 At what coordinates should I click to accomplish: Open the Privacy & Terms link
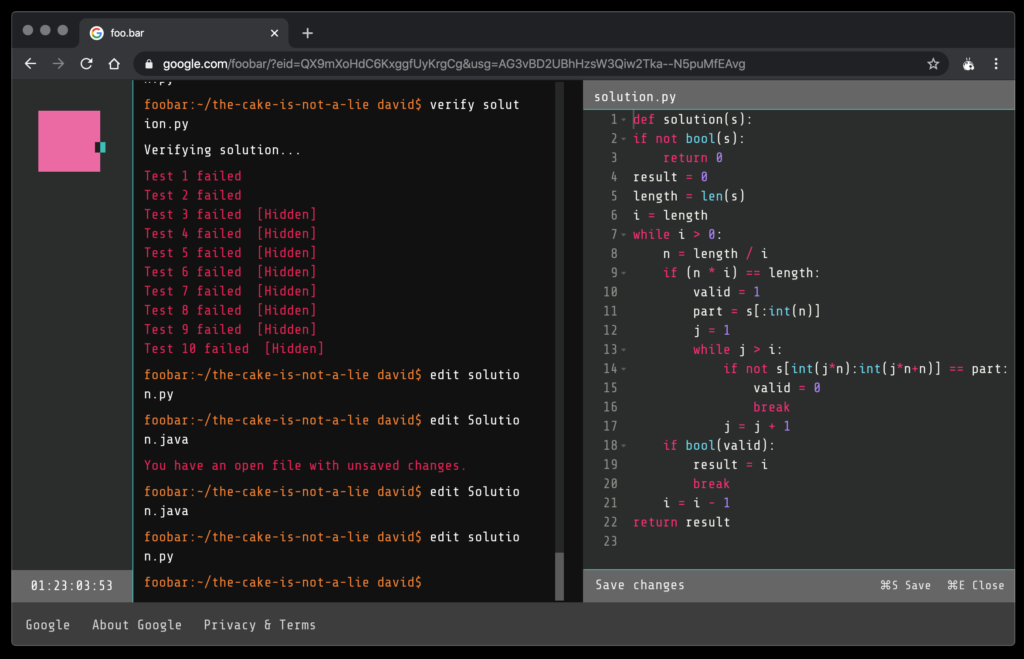coord(259,625)
